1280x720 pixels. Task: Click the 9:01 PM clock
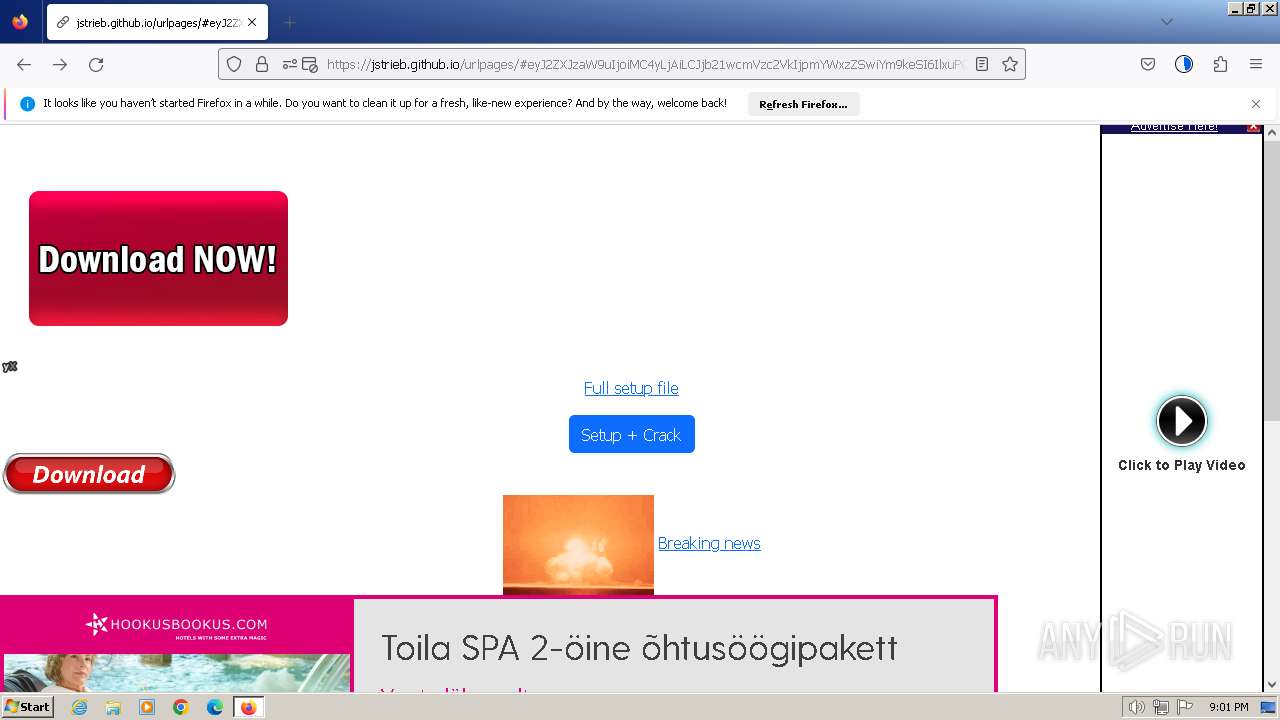point(1228,707)
